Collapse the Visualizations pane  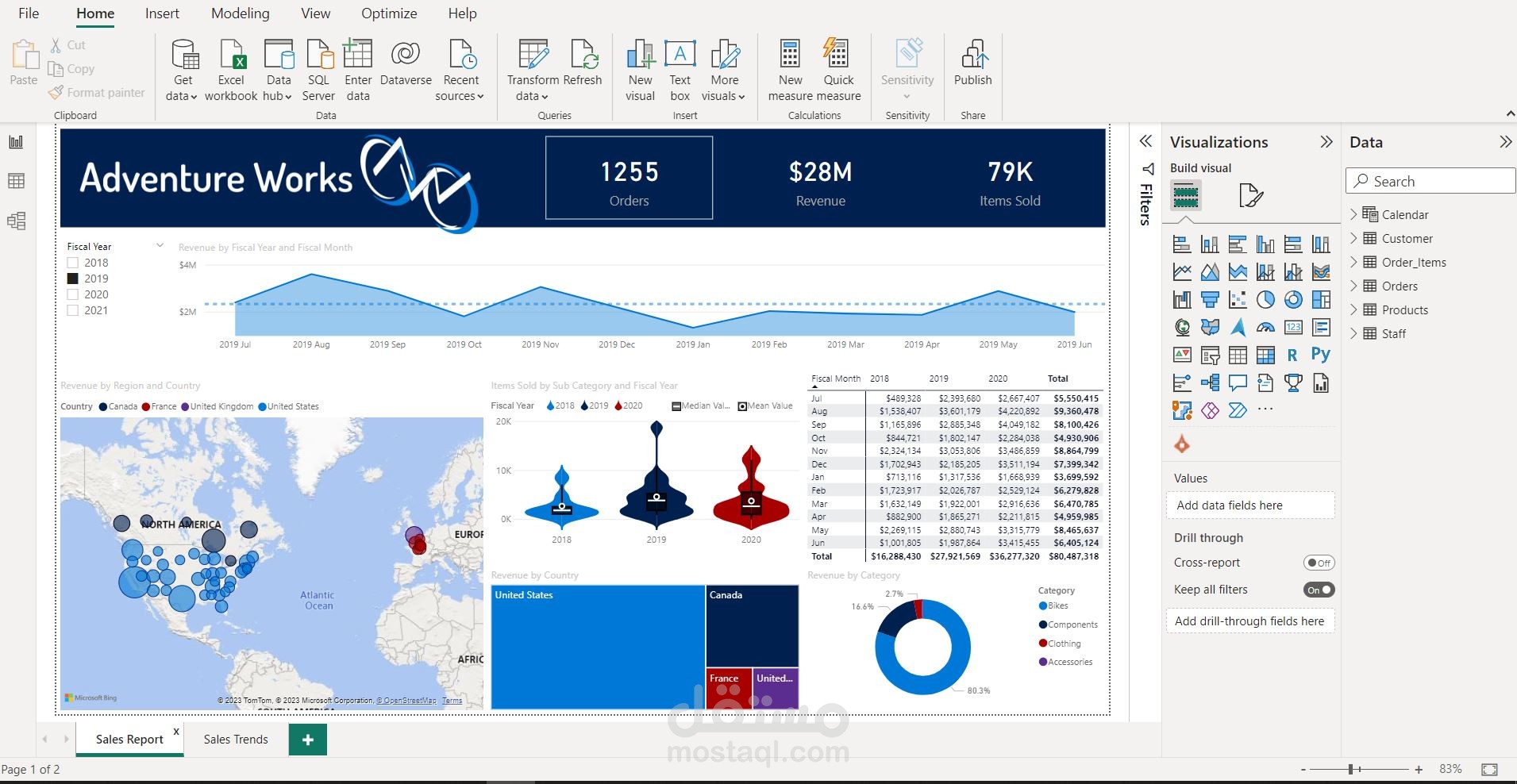point(1326,142)
